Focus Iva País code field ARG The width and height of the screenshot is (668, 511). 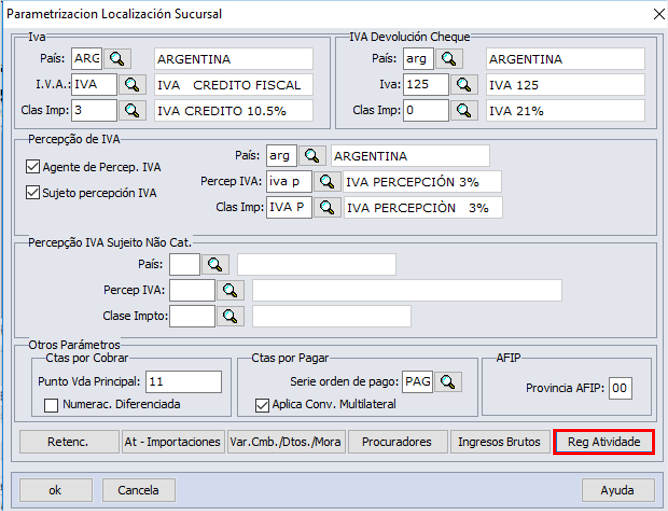point(86,59)
